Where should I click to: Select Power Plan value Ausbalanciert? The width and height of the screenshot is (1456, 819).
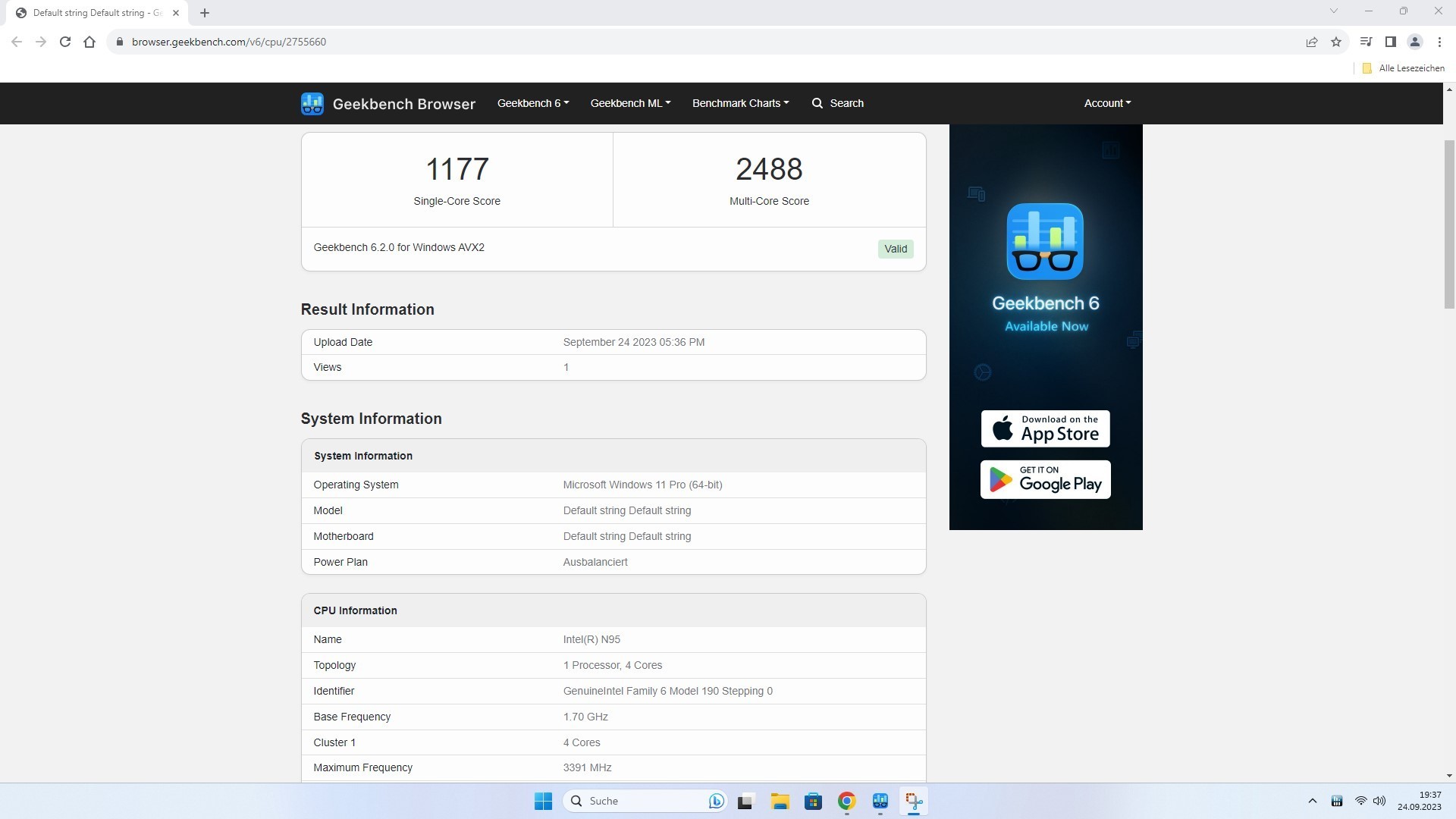[595, 562]
